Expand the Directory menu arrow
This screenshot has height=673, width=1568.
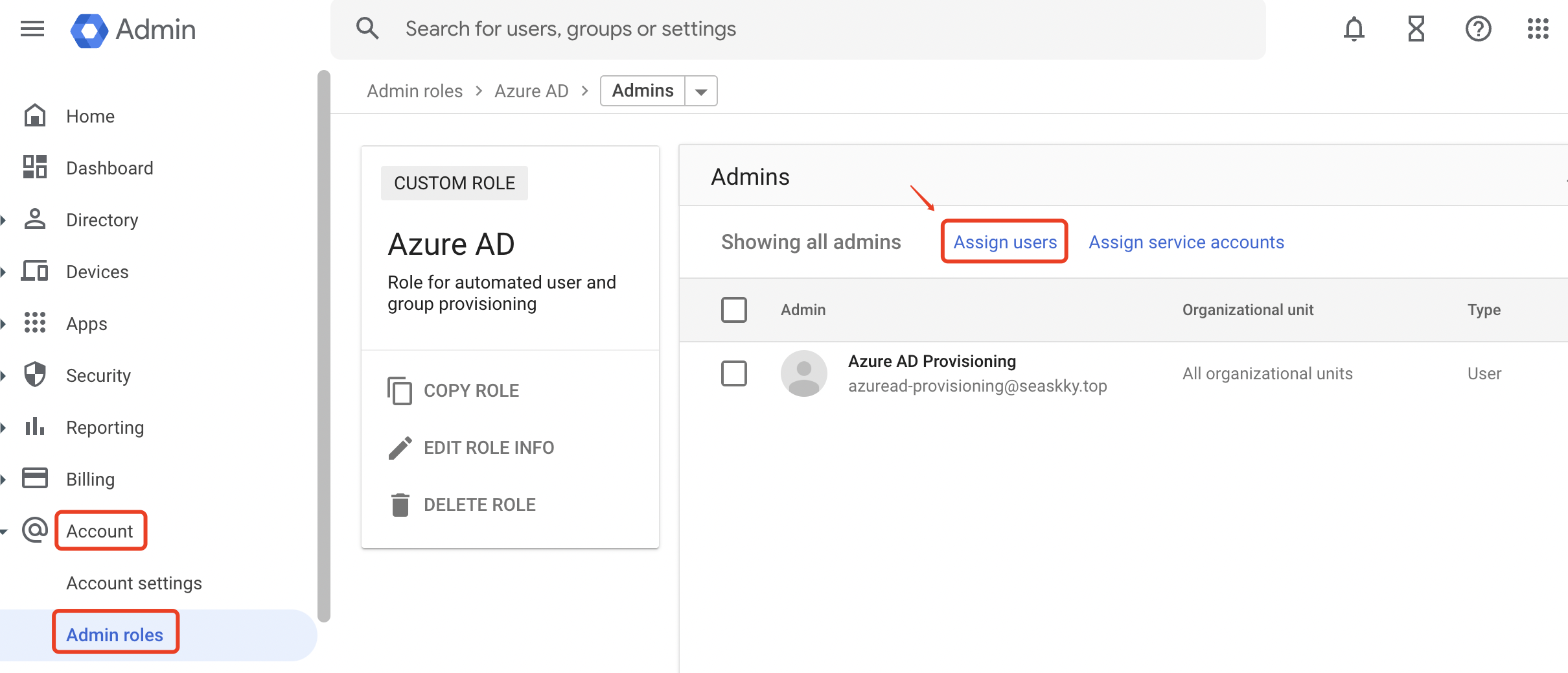(3, 220)
